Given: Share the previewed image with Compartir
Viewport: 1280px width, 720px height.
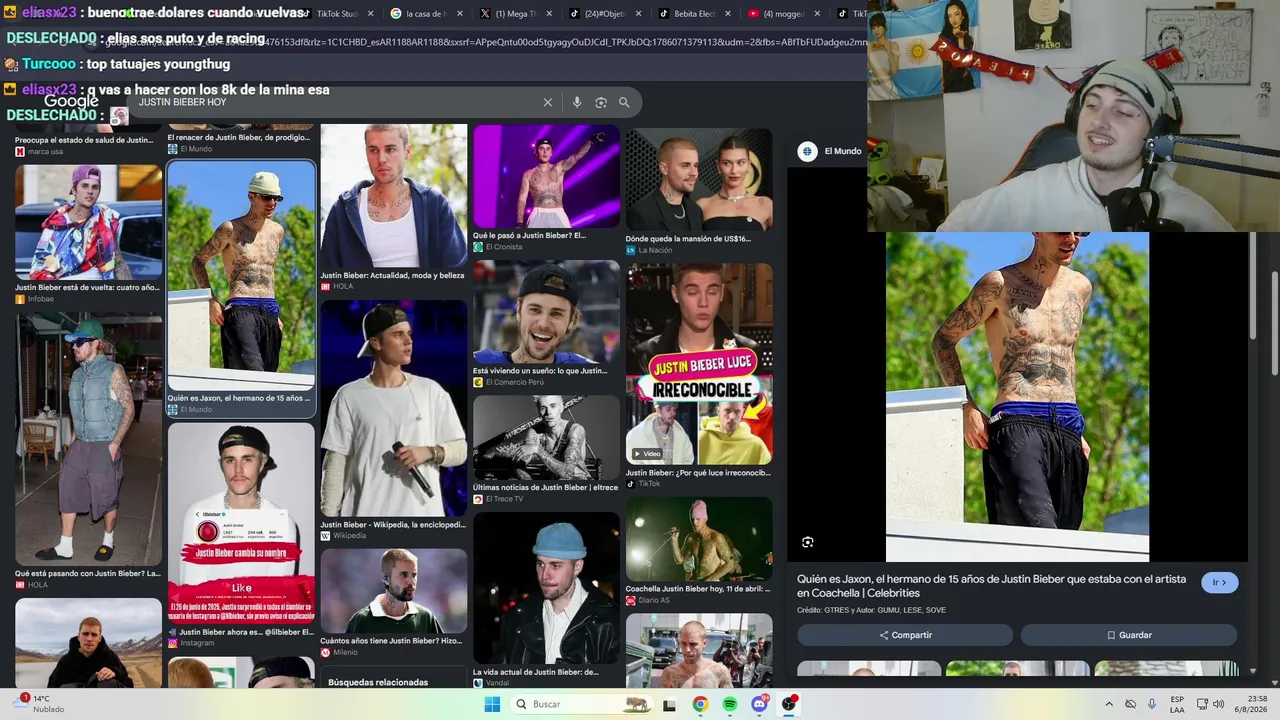Looking at the screenshot, I should point(905,635).
